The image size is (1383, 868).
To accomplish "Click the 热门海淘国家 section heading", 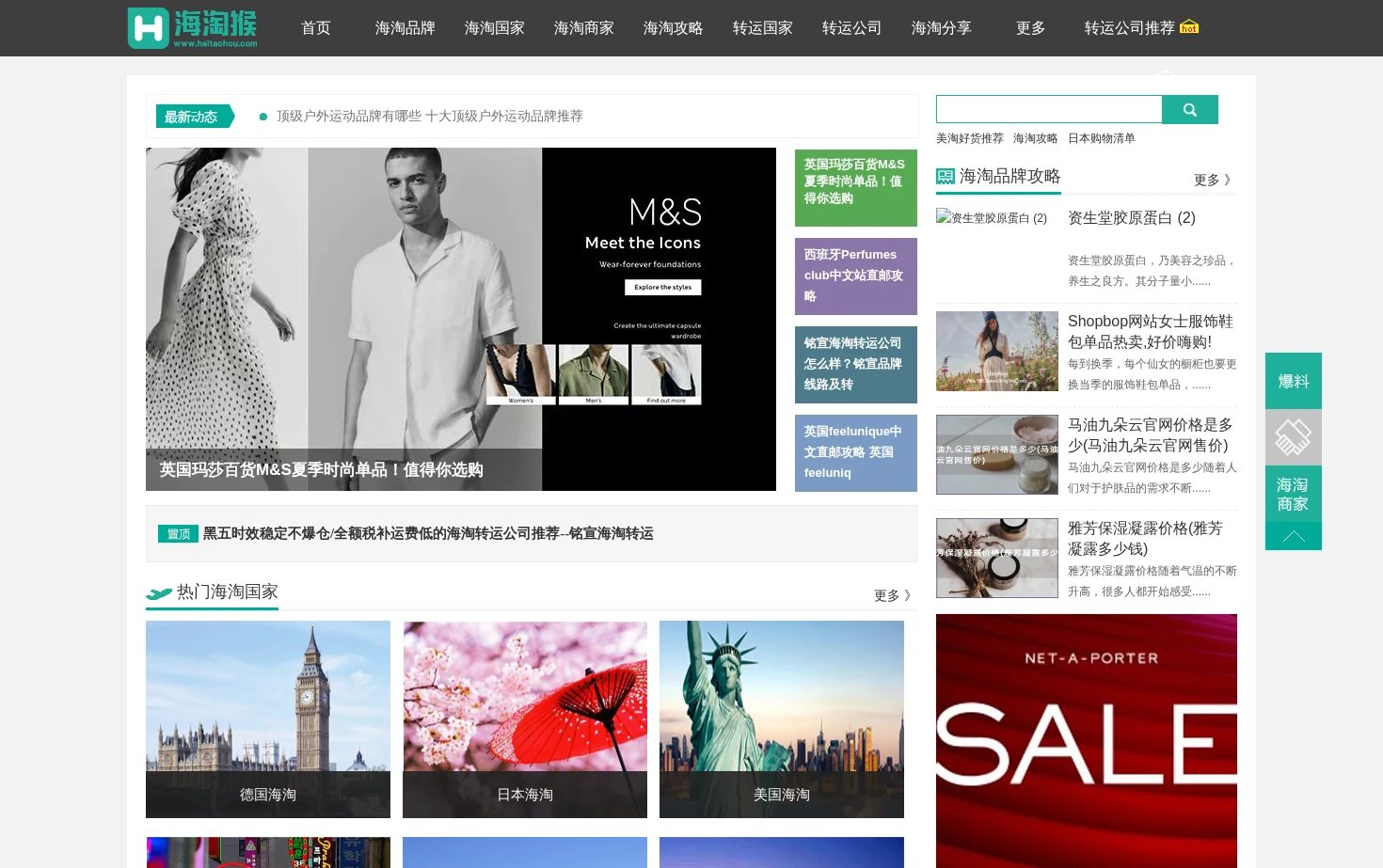I will click(x=228, y=592).
